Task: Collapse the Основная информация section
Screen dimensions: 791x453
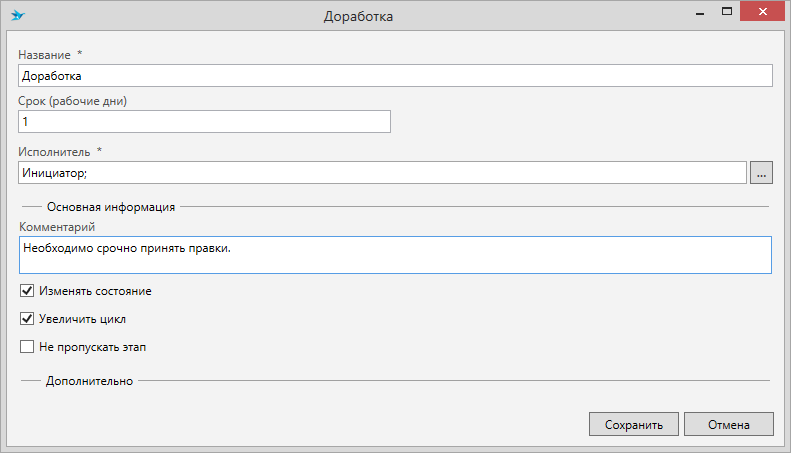Action: 111,207
